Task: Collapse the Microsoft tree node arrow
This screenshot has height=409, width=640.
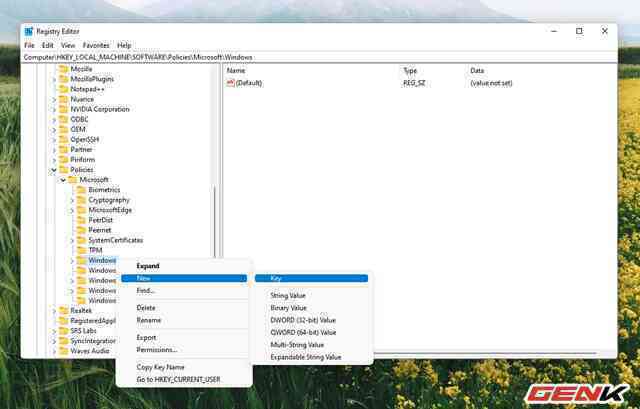Action: [x=63, y=180]
